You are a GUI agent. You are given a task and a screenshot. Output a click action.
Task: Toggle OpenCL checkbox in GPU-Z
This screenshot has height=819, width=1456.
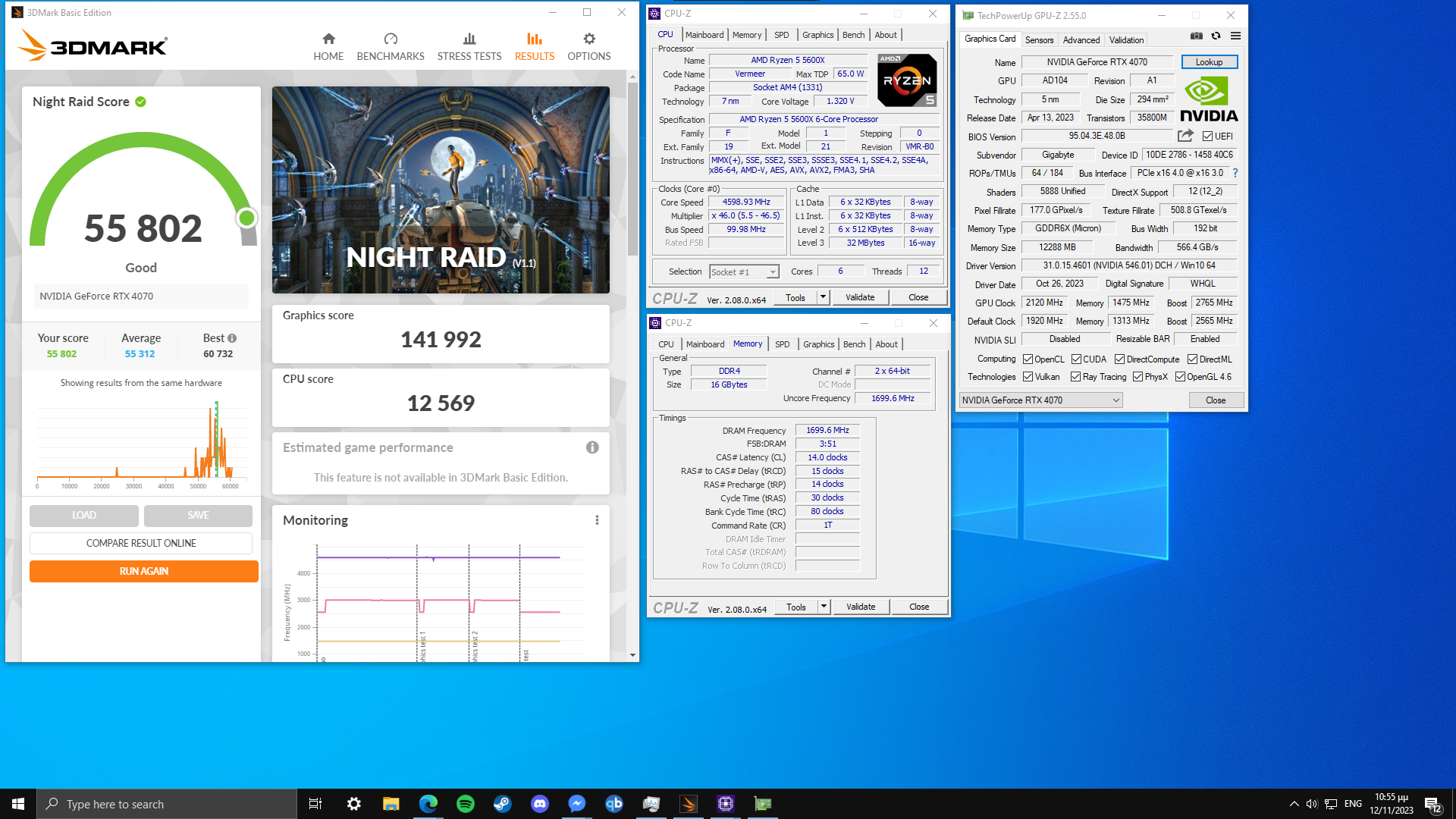coord(1028,359)
